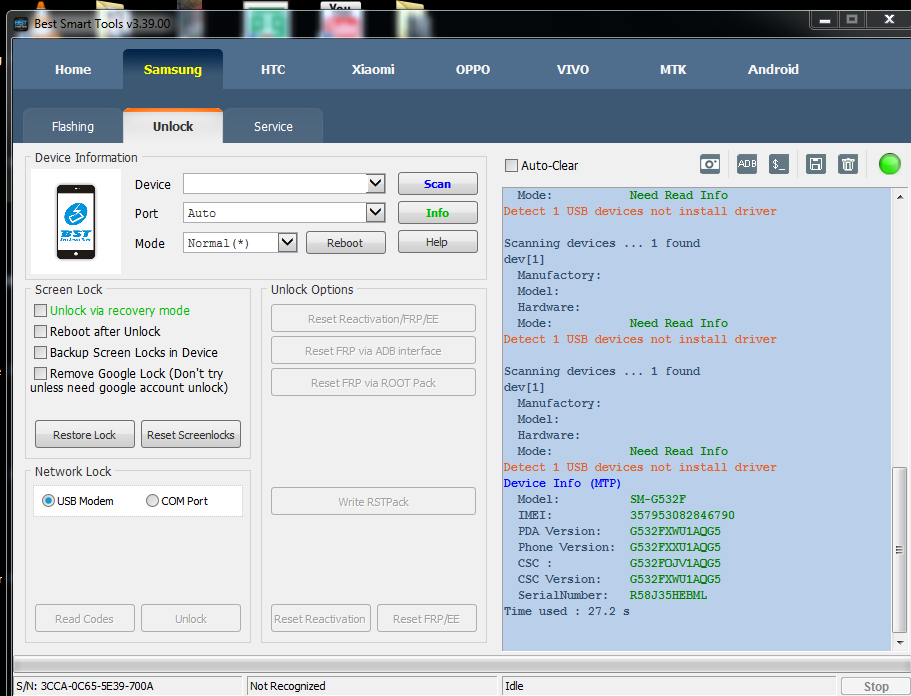Switch to the Home tab
This screenshot has width=911, height=696.
click(x=73, y=70)
